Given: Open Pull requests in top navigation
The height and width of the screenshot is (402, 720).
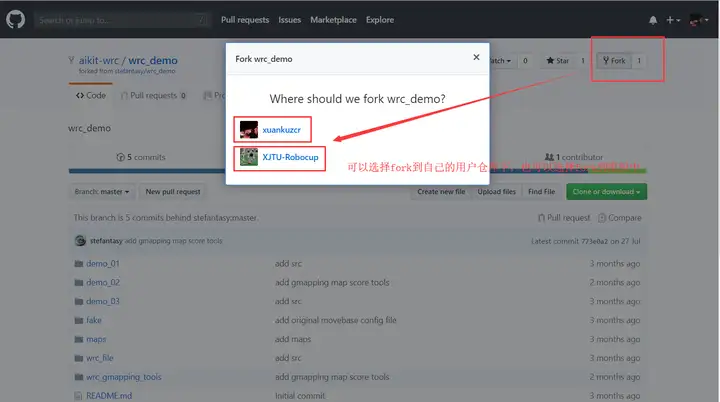Looking at the screenshot, I should coord(245,20).
